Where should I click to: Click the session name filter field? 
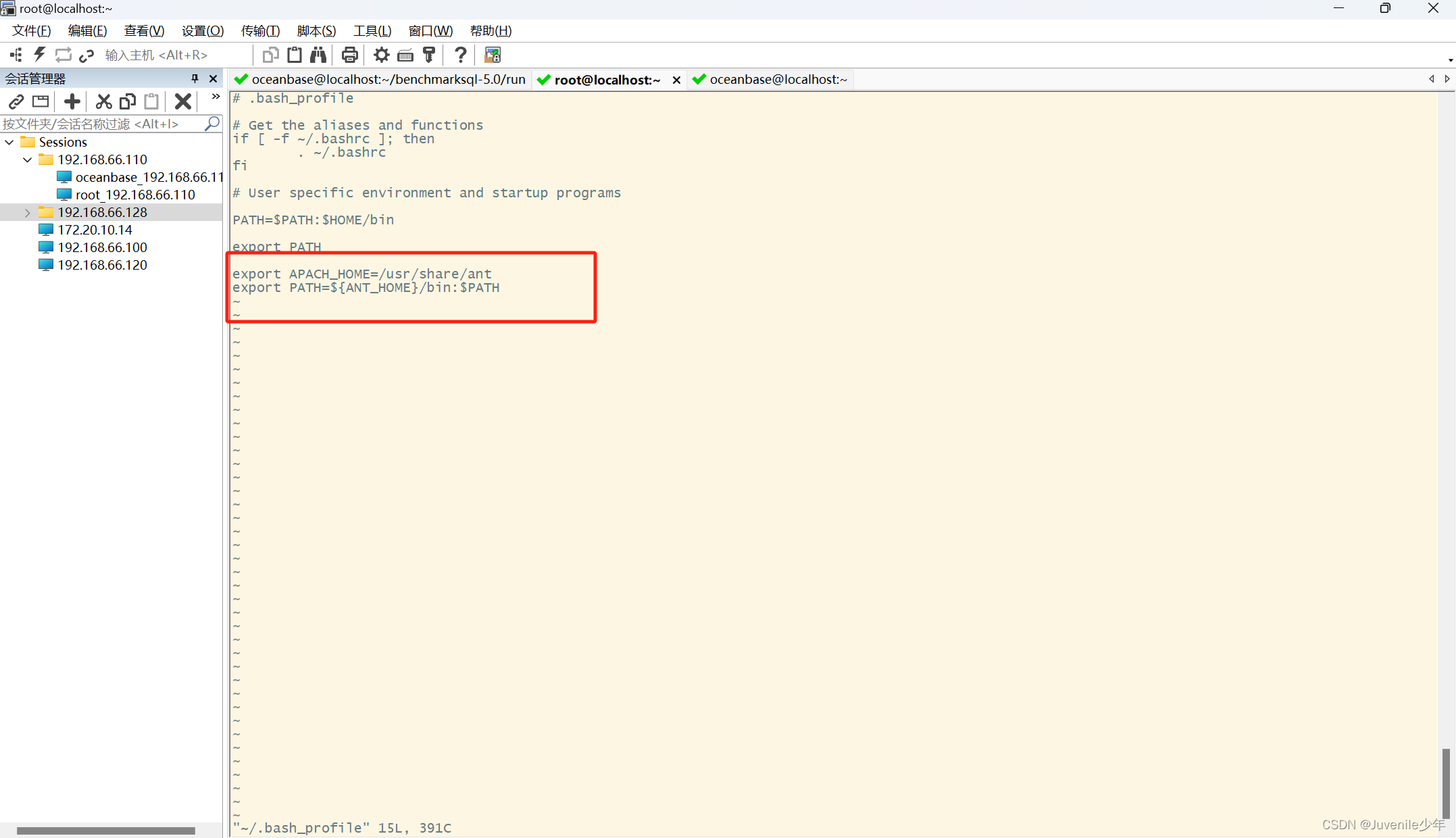pyautogui.click(x=101, y=124)
